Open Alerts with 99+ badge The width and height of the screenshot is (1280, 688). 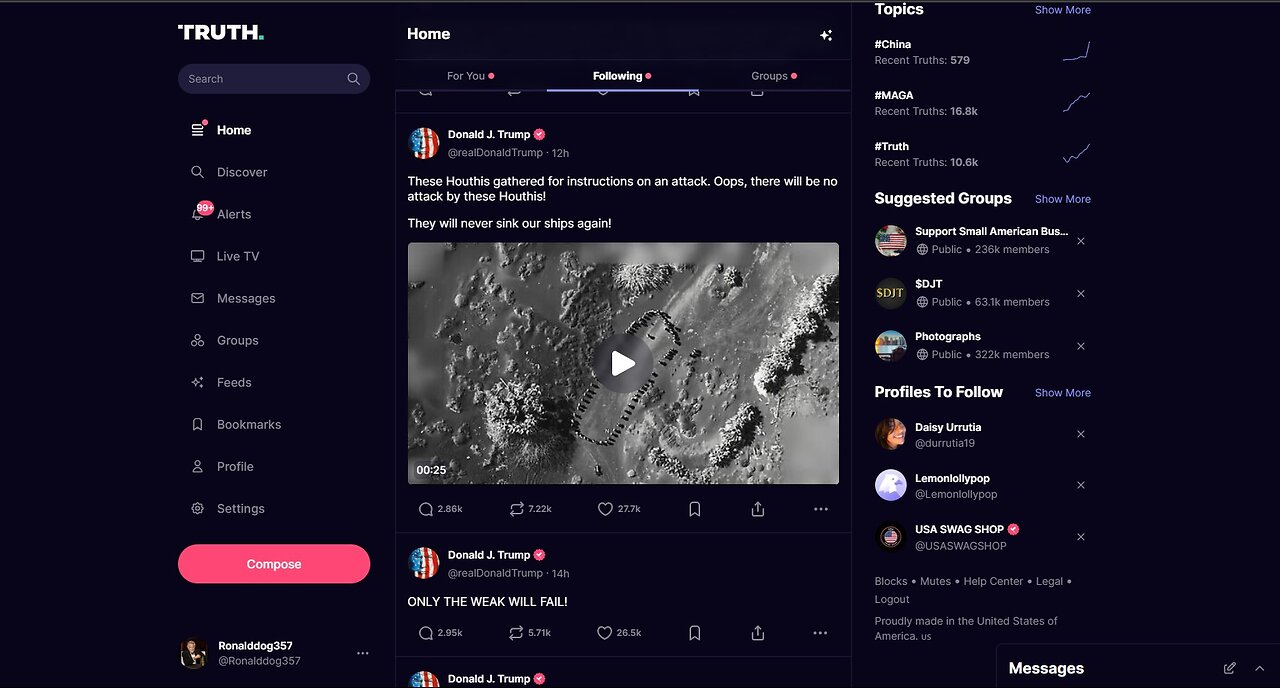click(221, 214)
